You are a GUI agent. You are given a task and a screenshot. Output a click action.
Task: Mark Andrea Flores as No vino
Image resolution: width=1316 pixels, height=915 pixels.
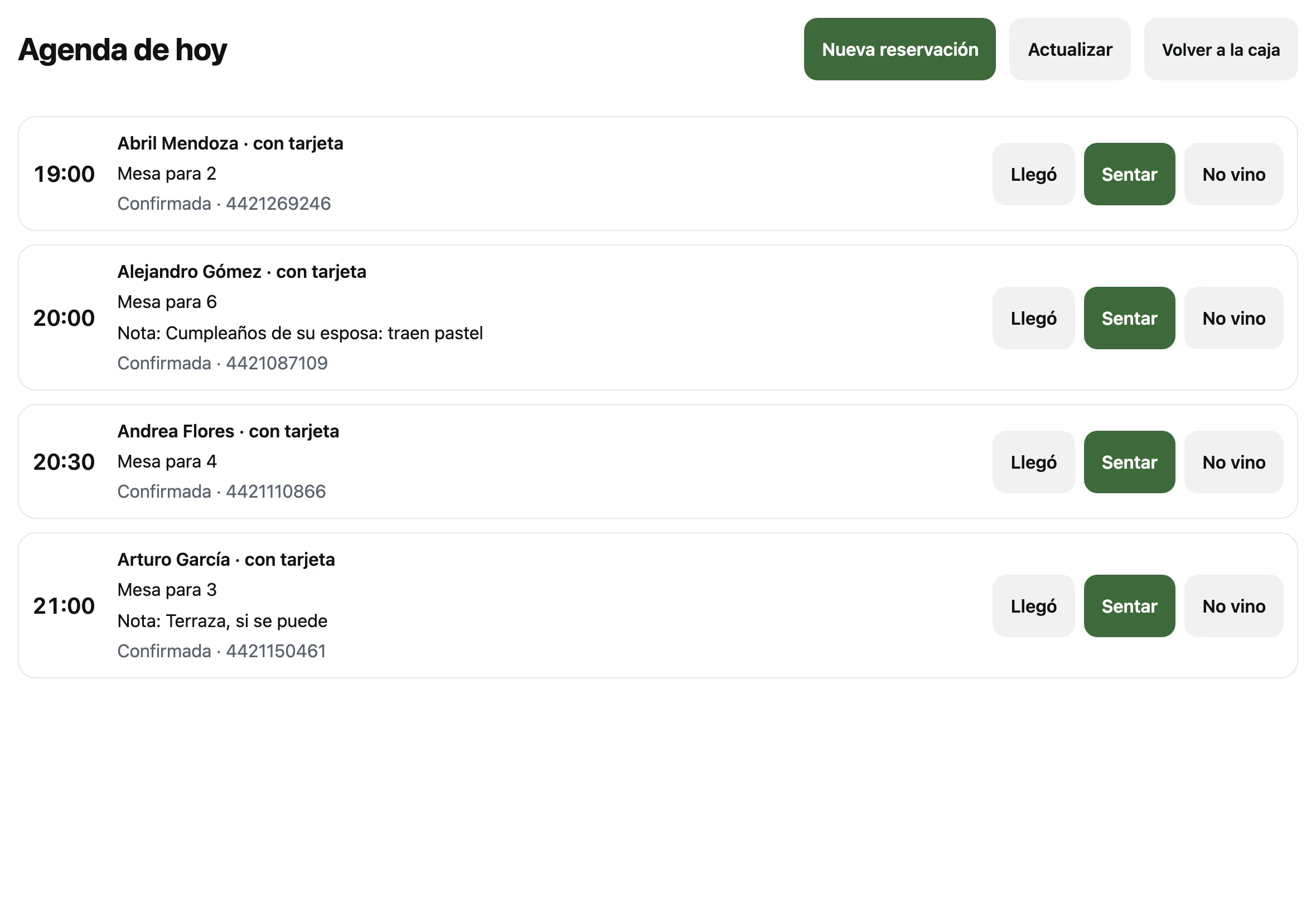(1233, 461)
